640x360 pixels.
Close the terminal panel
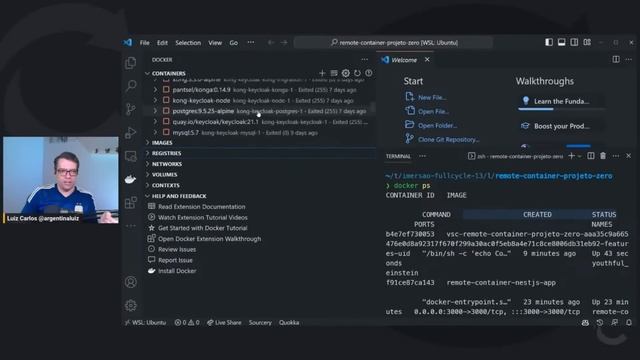tap(629, 156)
